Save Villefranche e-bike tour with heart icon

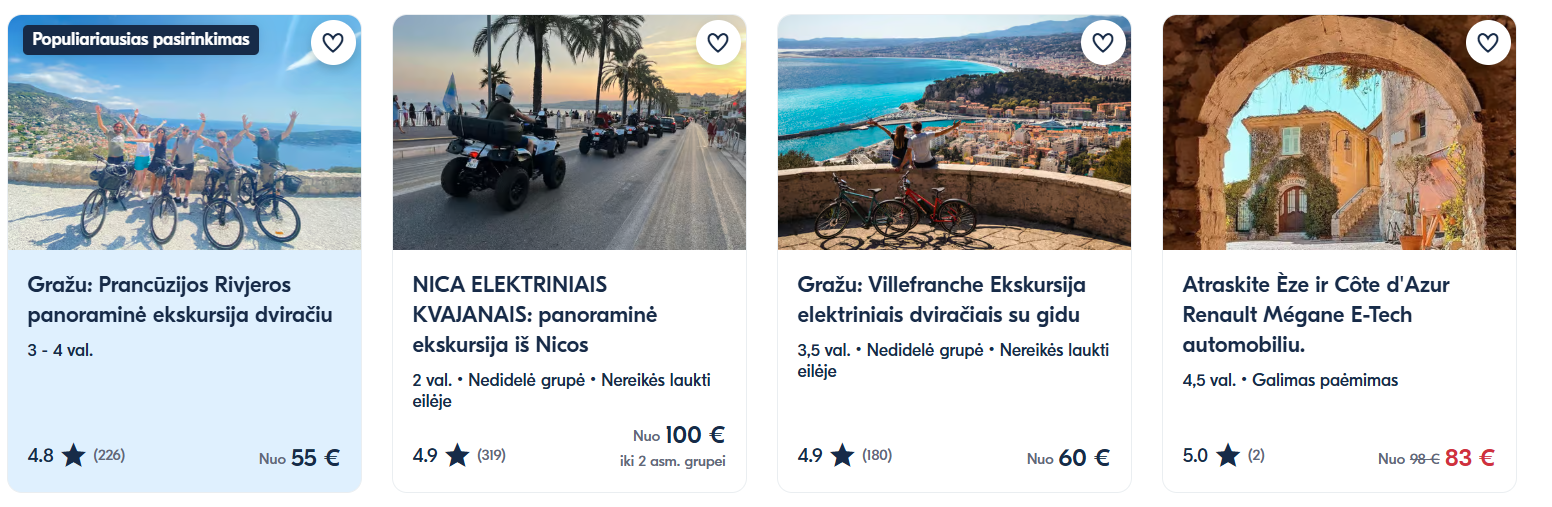click(1102, 43)
